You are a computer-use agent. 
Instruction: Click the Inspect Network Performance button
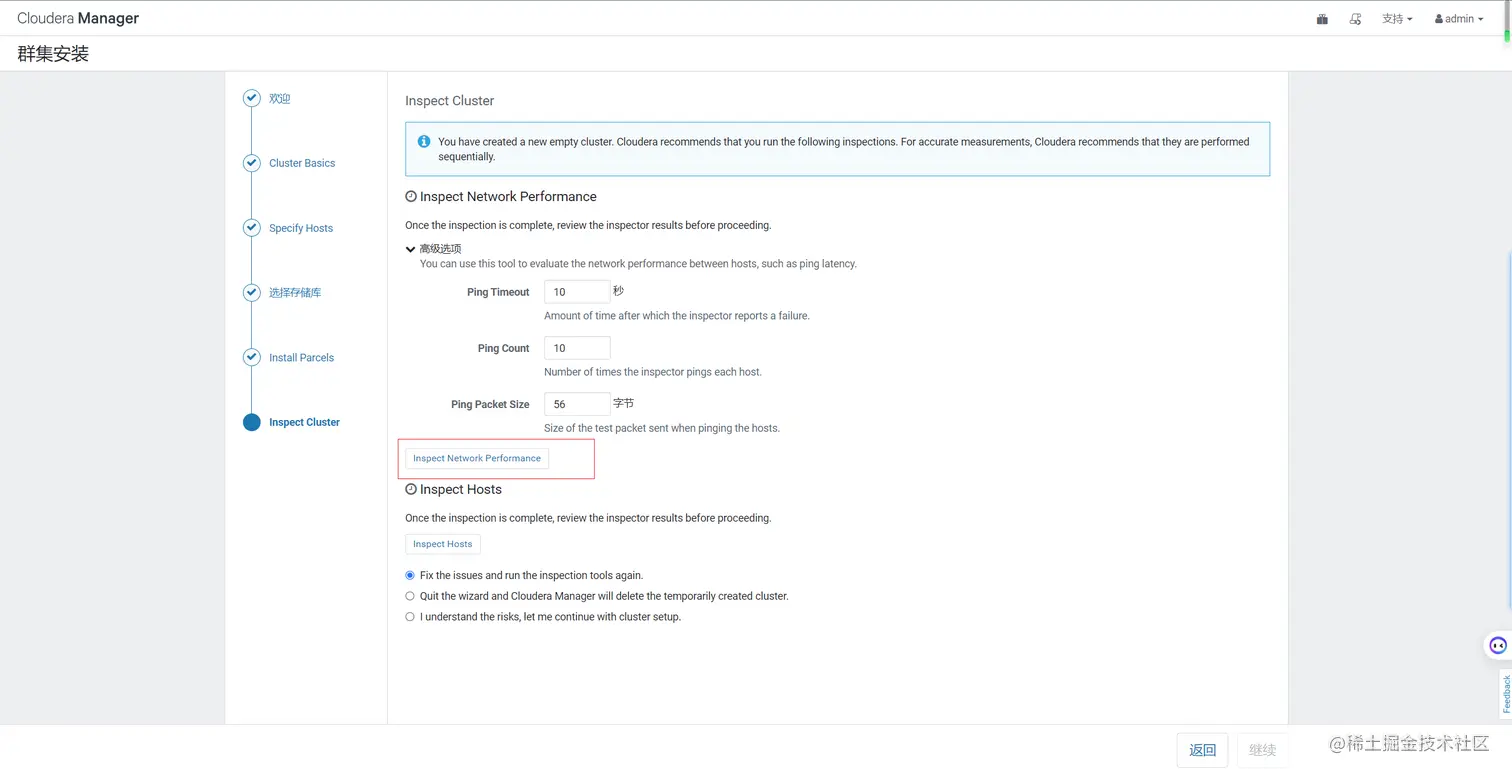pos(477,458)
